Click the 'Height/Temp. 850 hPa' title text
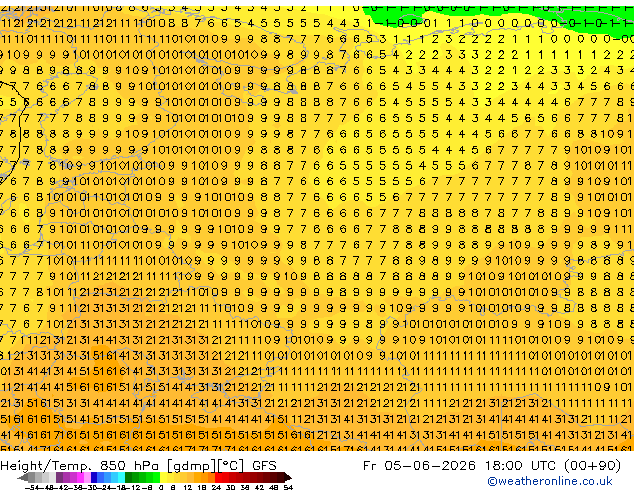 pos(81,466)
